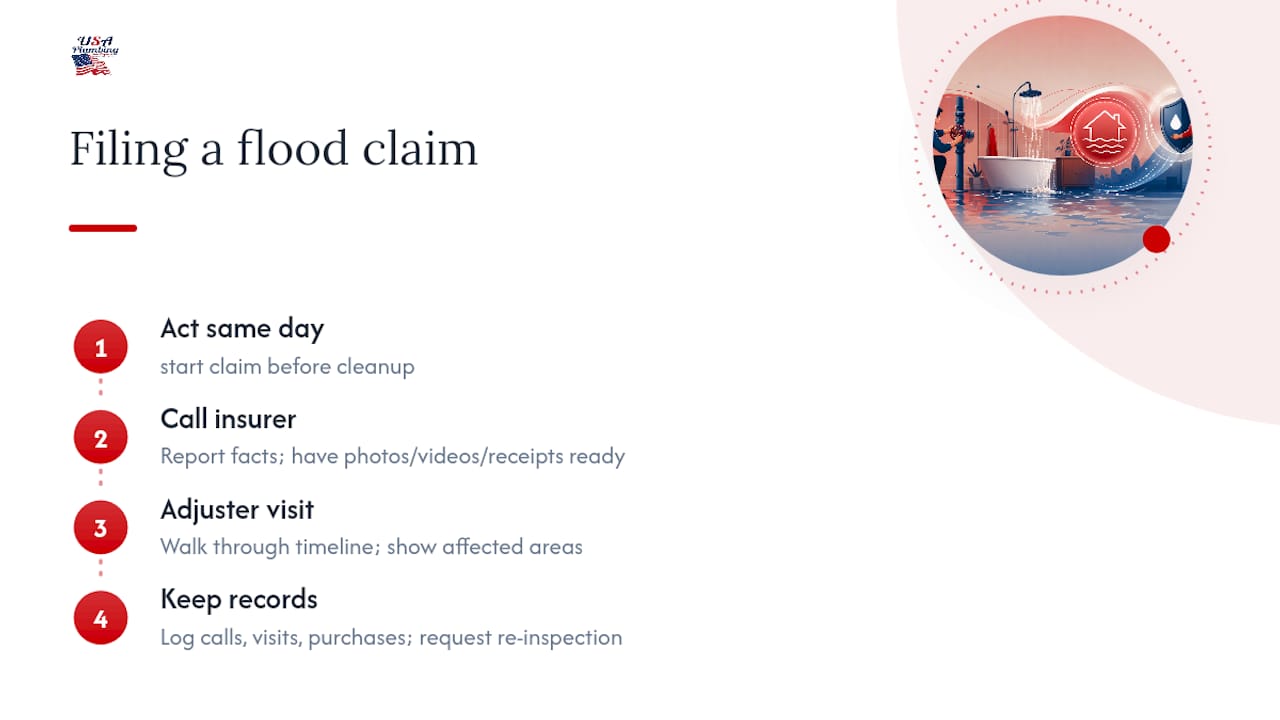Select the red step 3 circle
1280x720 pixels.
pos(100,528)
